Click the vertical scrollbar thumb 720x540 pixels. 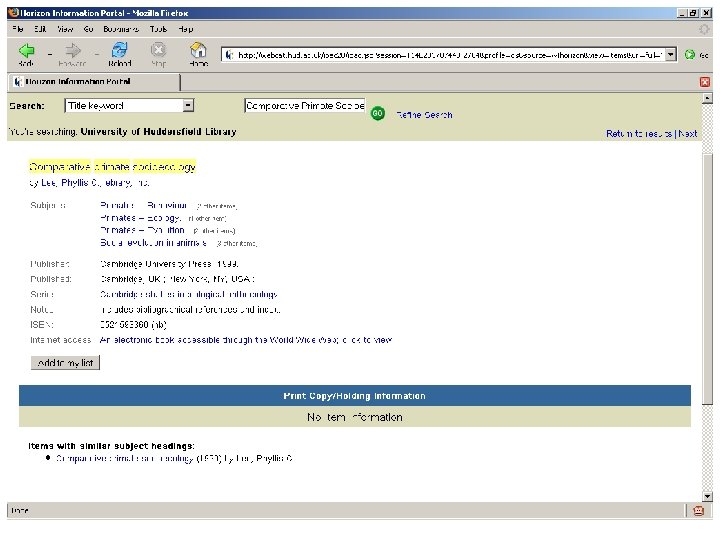click(x=707, y=279)
